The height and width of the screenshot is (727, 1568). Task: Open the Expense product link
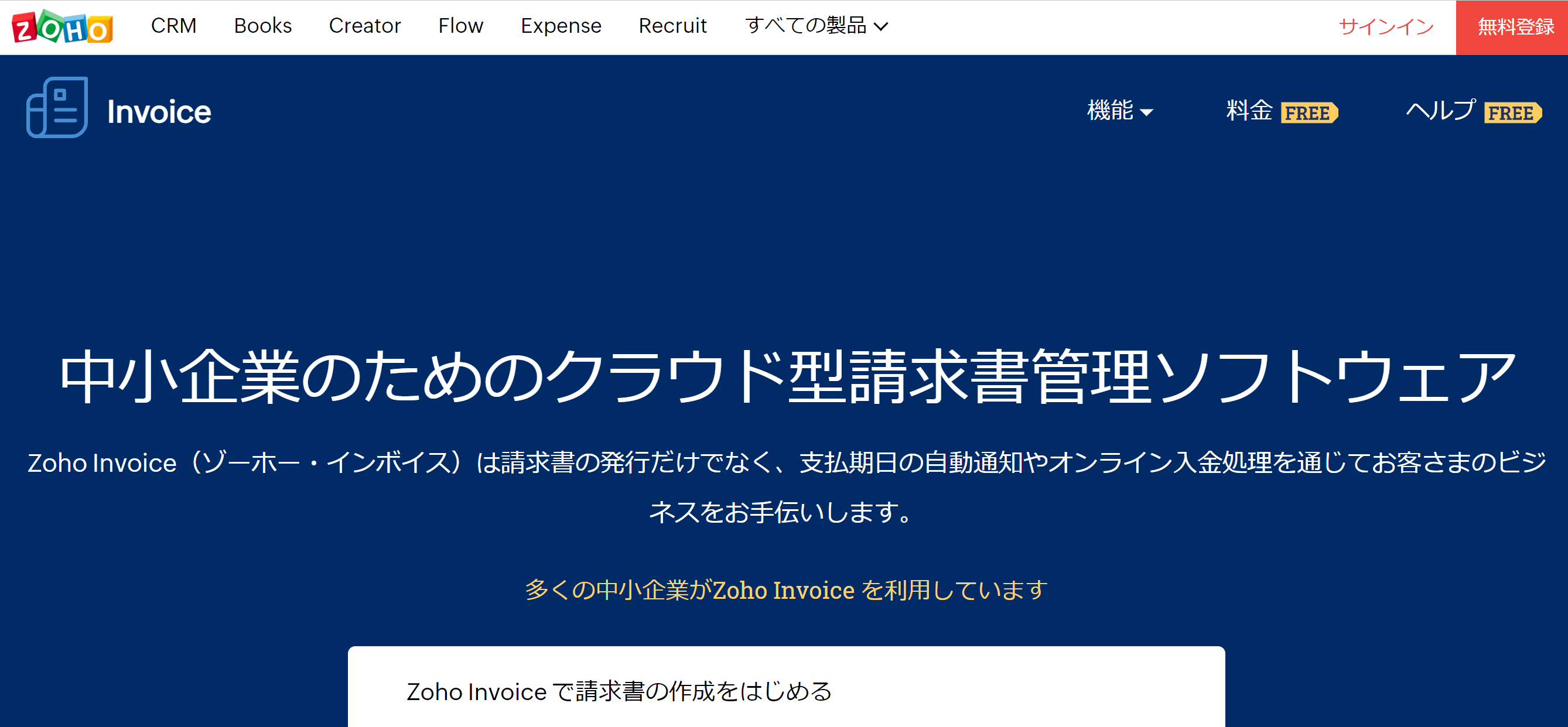[x=561, y=26]
